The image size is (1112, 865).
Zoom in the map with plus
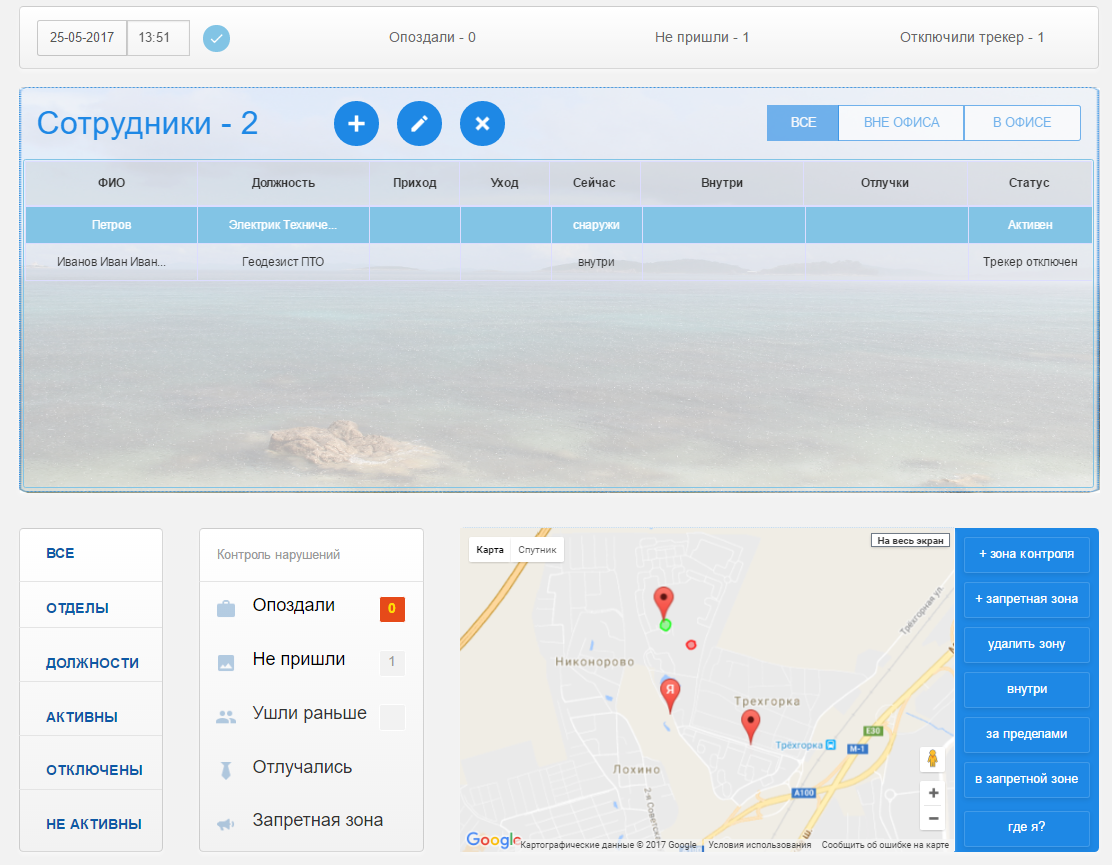[x=932, y=793]
